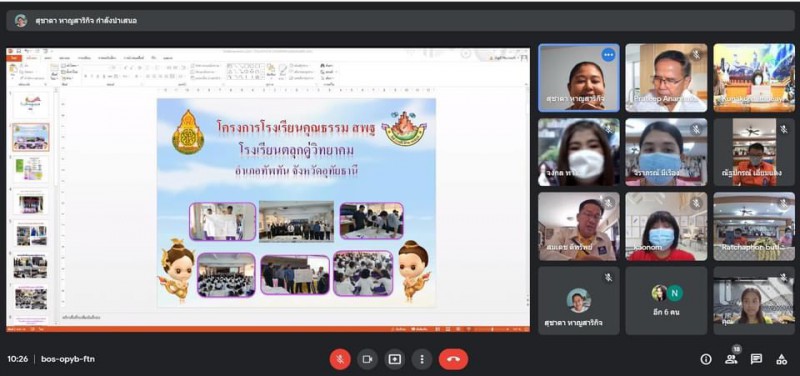Image resolution: width=800 pixels, height=376 pixels.
Task: Click the presenter avatar in top banner
Action: click(21, 20)
